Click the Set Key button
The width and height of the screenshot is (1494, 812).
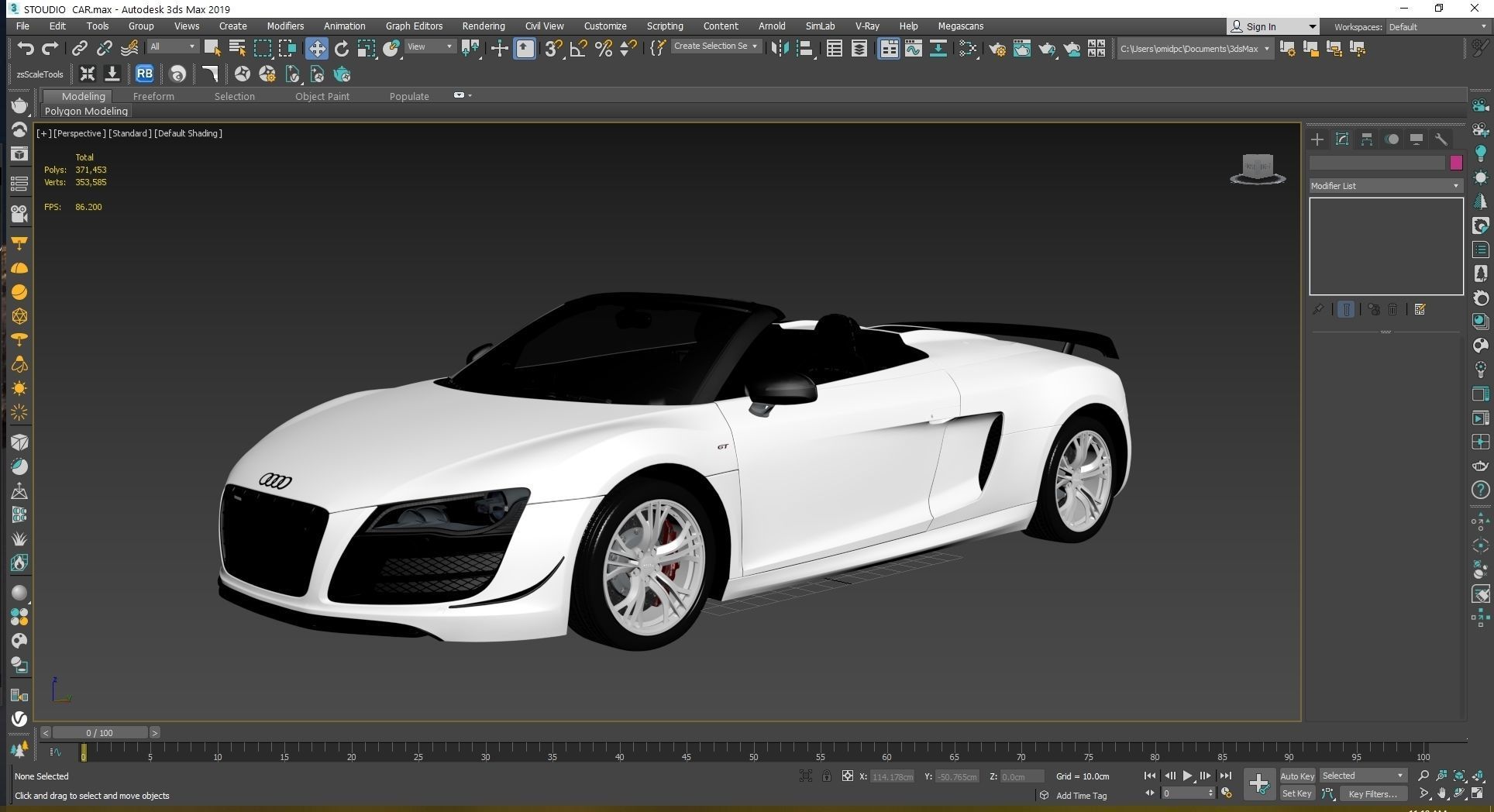1297,793
